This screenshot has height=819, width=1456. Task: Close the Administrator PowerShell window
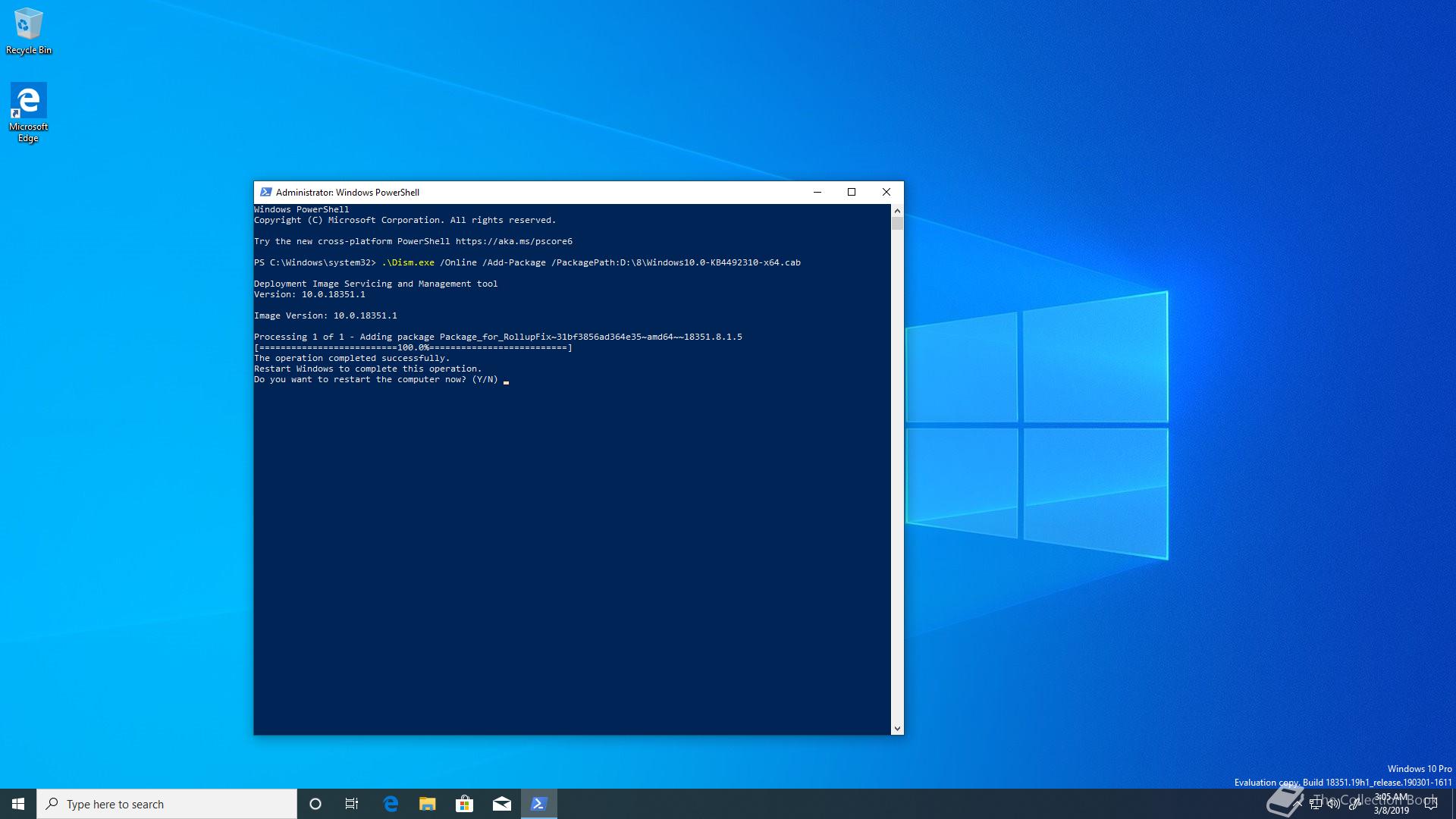[x=886, y=192]
